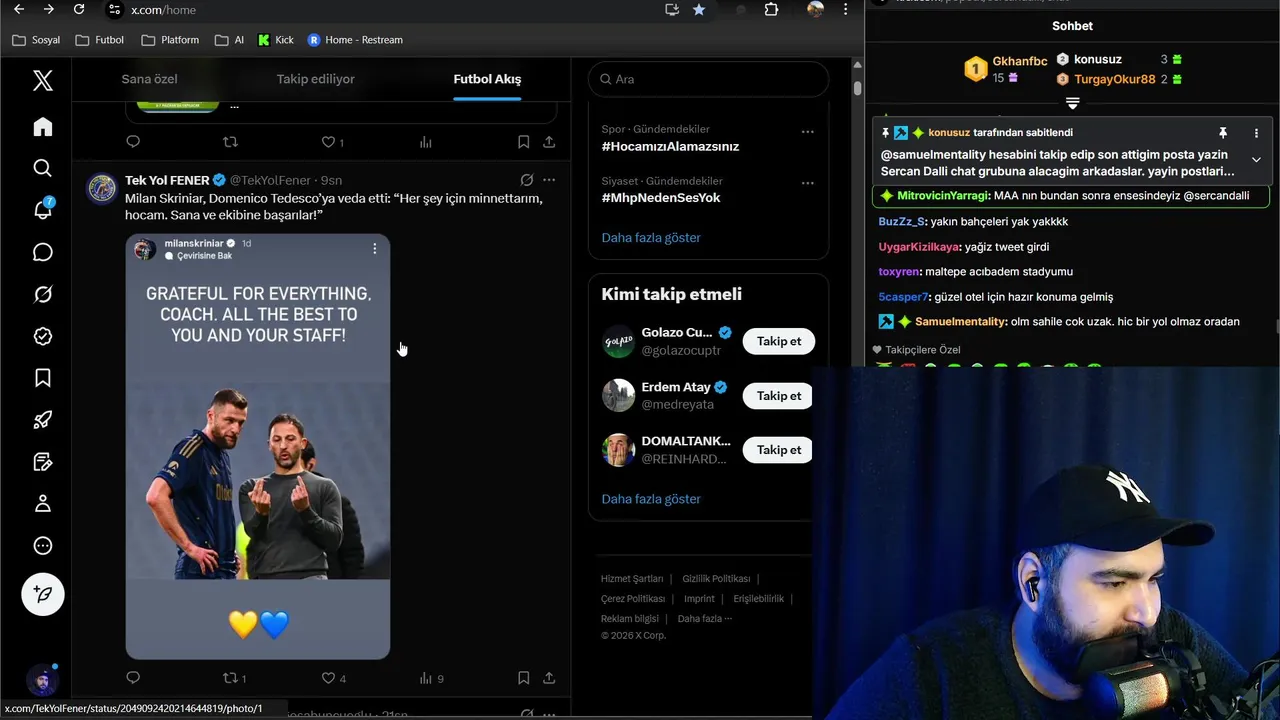
Task: Expand the chat leaderboard with lines icon
Action: pyautogui.click(x=1072, y=103)
